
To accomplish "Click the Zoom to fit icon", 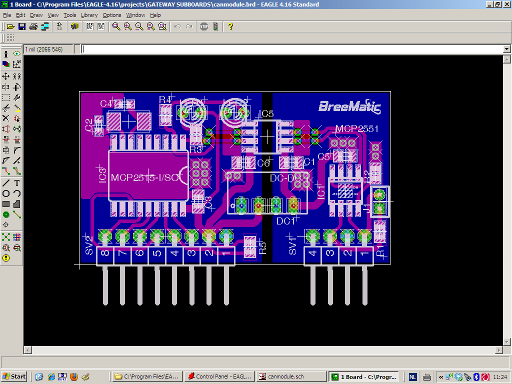I will pos(116,27).
